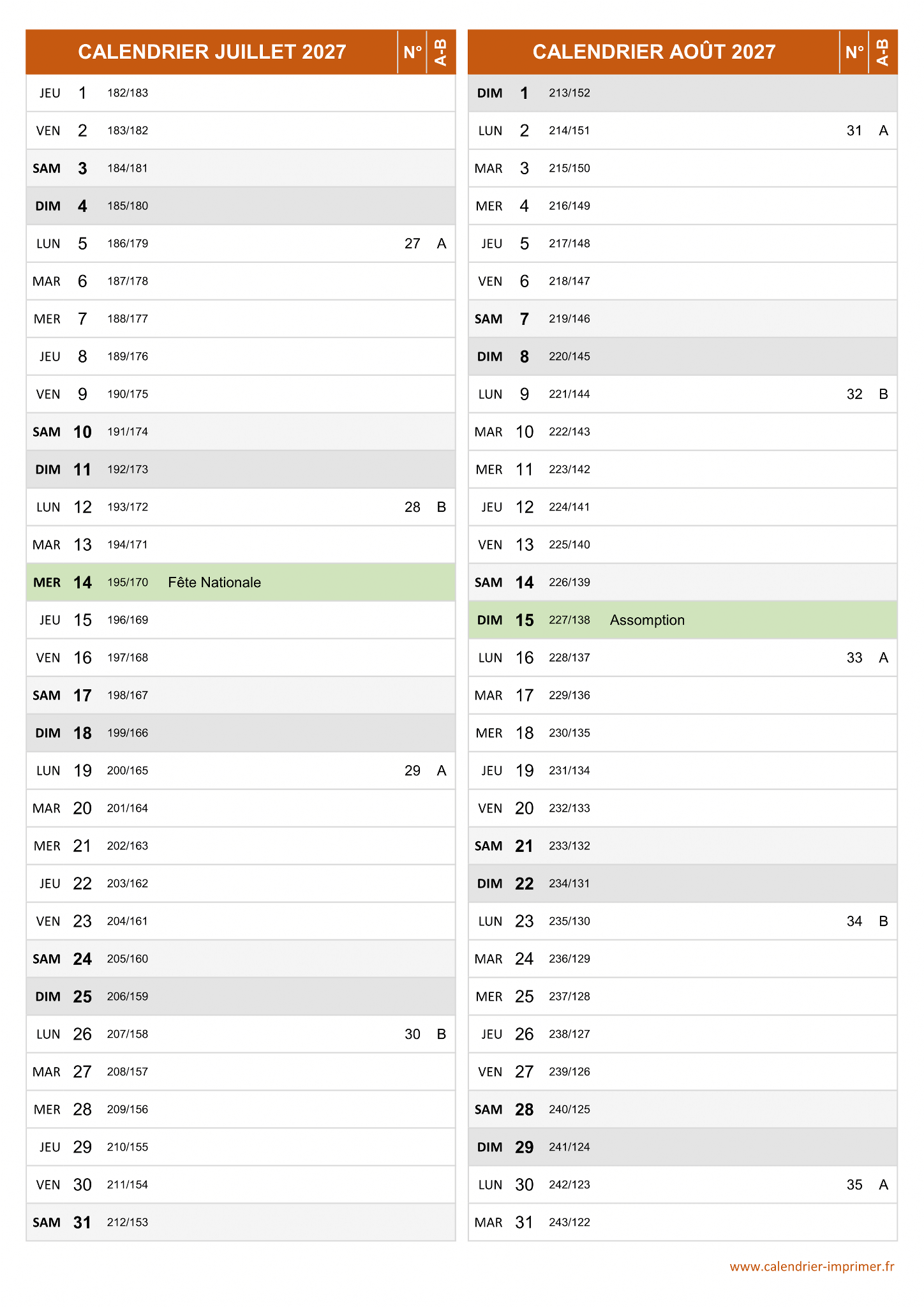This screenshot has width=924, height=1307.
Task: Click the www.calendrier-imprimer.fr link
Action: (812, 1266)
